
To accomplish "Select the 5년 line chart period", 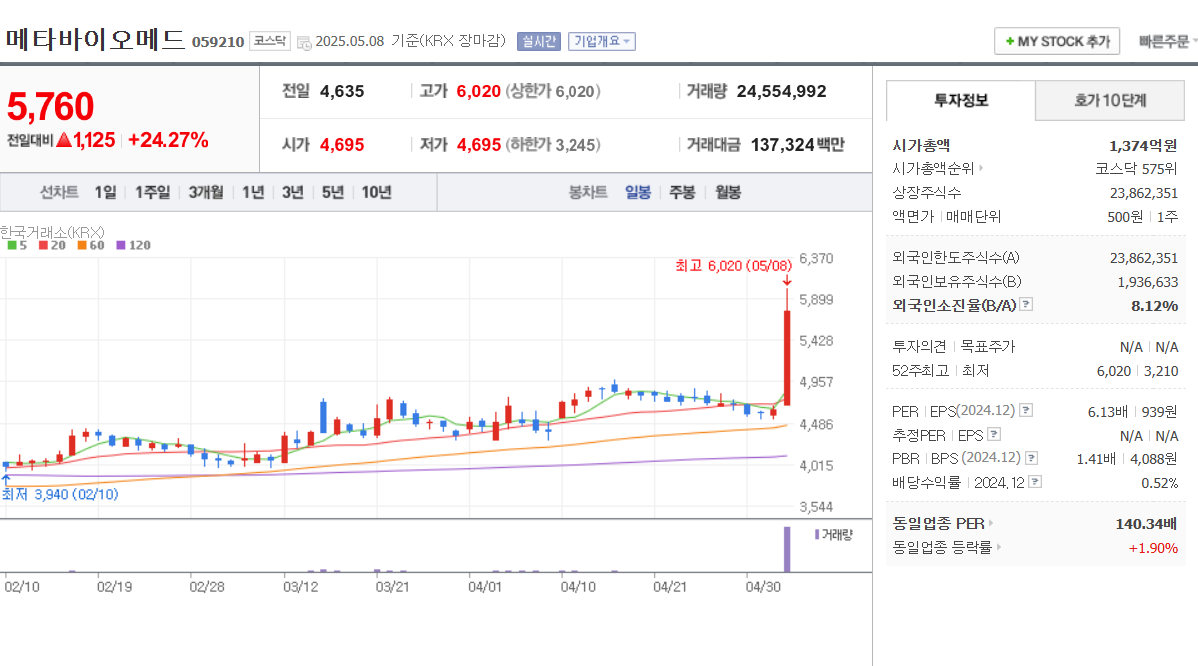I will pyautogui.click(x=332, y=192).
